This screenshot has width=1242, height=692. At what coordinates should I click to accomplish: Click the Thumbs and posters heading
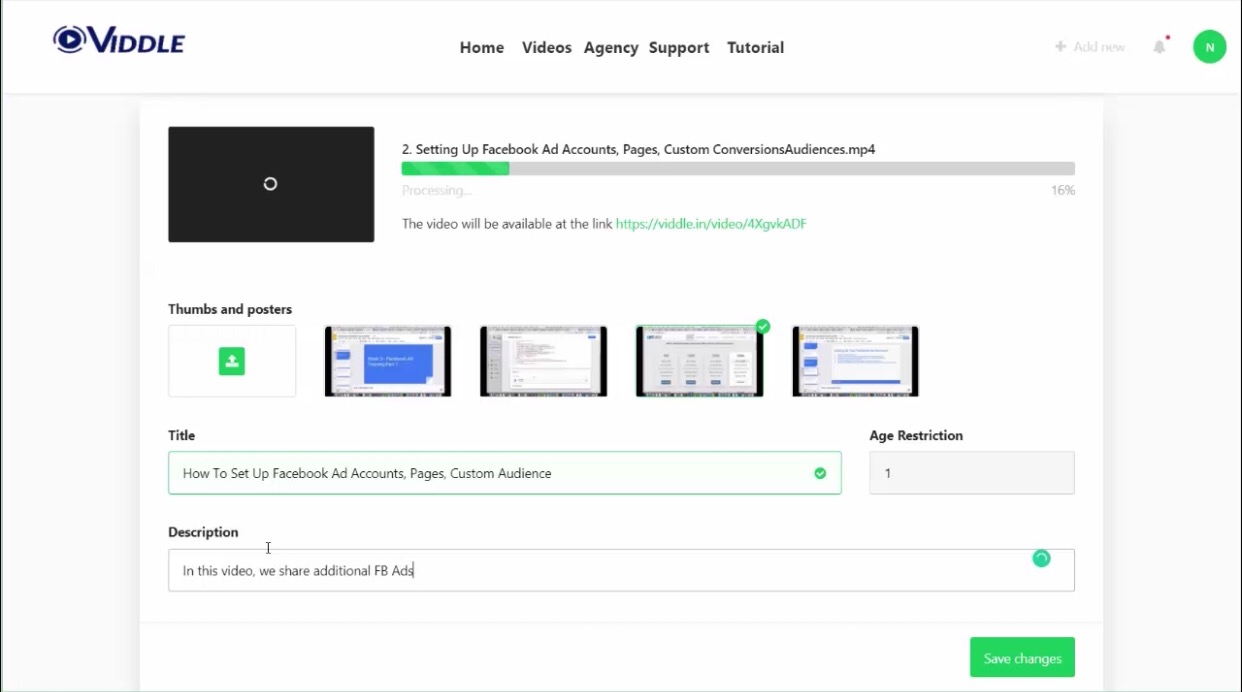(x=230, y=309)
